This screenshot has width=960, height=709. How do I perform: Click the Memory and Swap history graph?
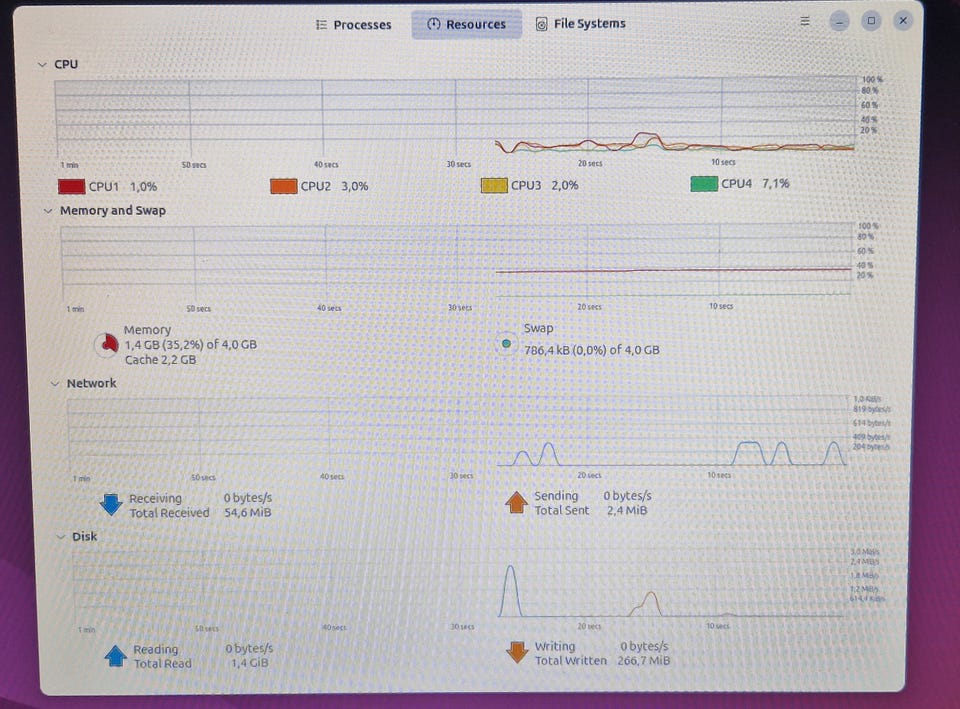click(x=457, y=263)
